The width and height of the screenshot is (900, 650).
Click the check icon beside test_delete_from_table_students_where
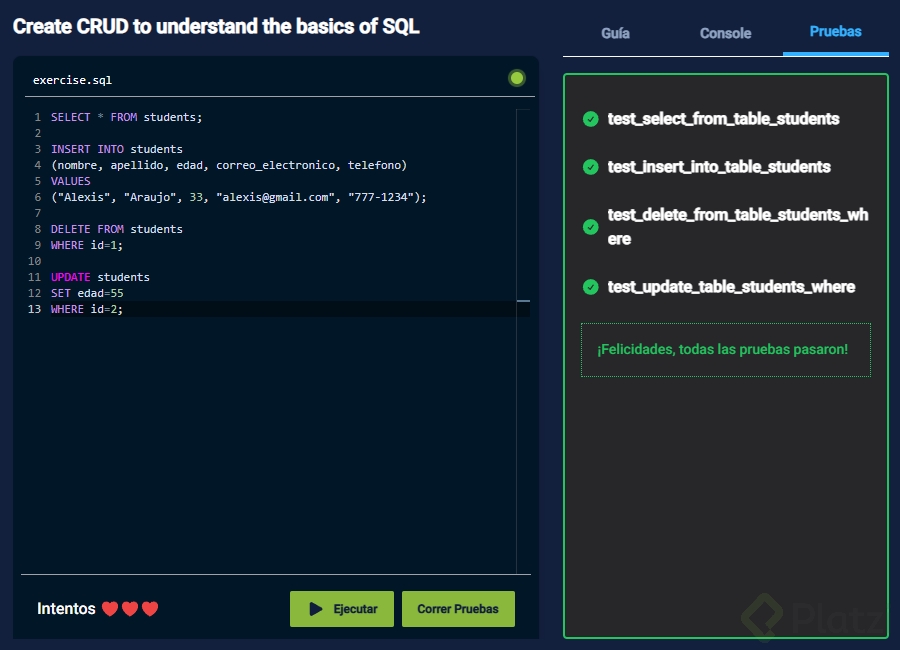click(x=591, y=227)
